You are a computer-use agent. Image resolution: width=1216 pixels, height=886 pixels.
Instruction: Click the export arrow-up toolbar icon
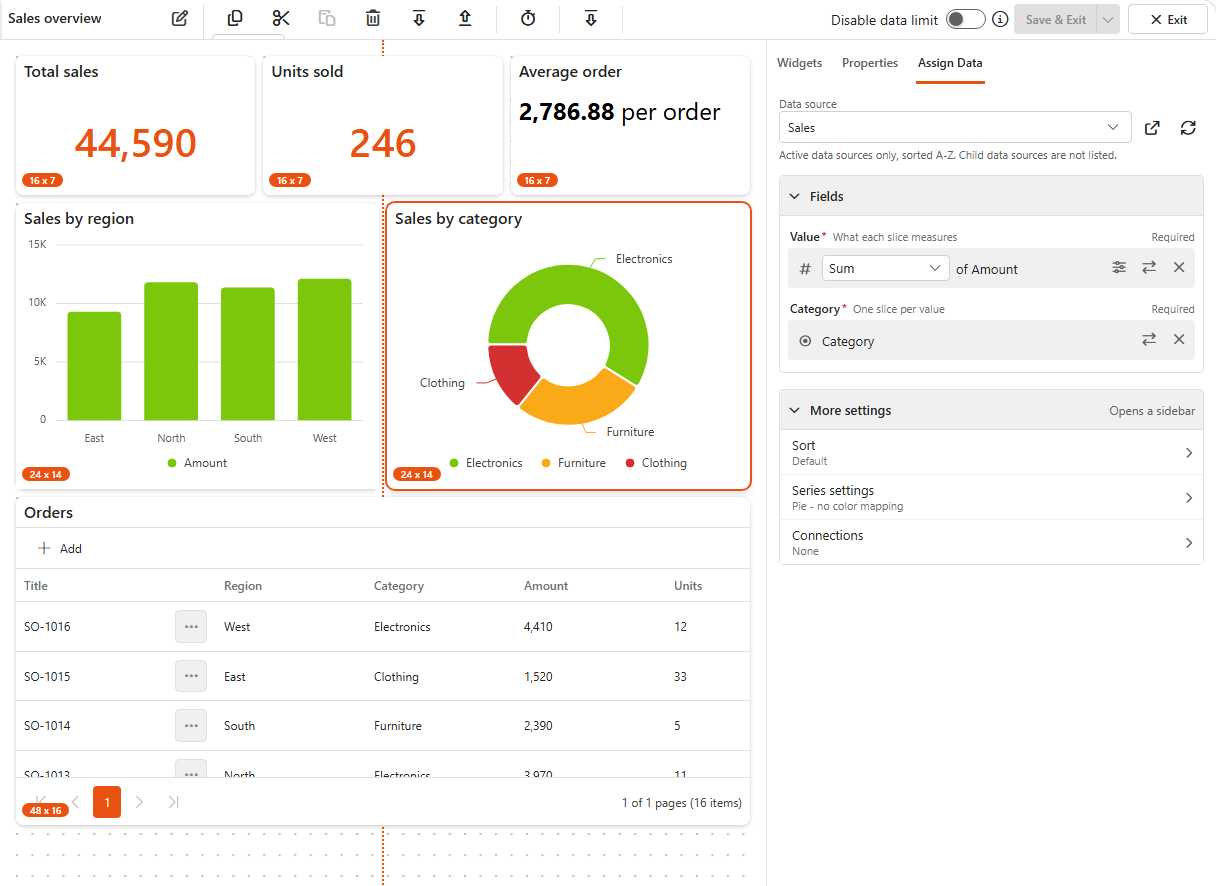[465, 18]
